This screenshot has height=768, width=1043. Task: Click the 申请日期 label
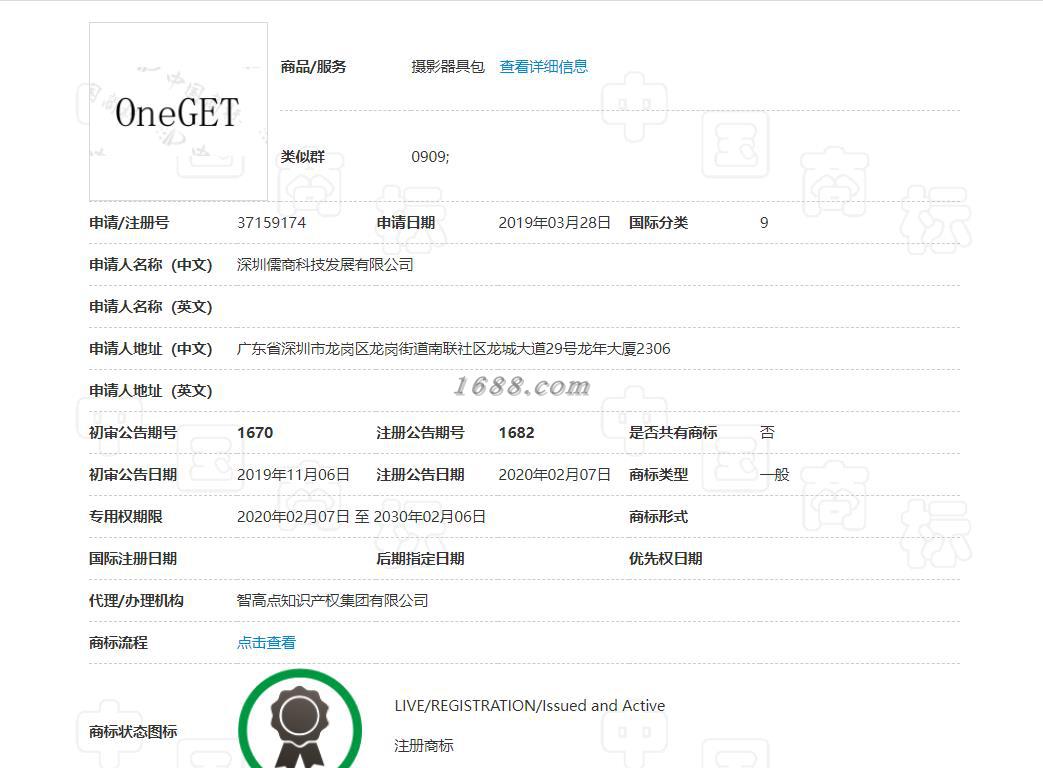coord(406,223)
